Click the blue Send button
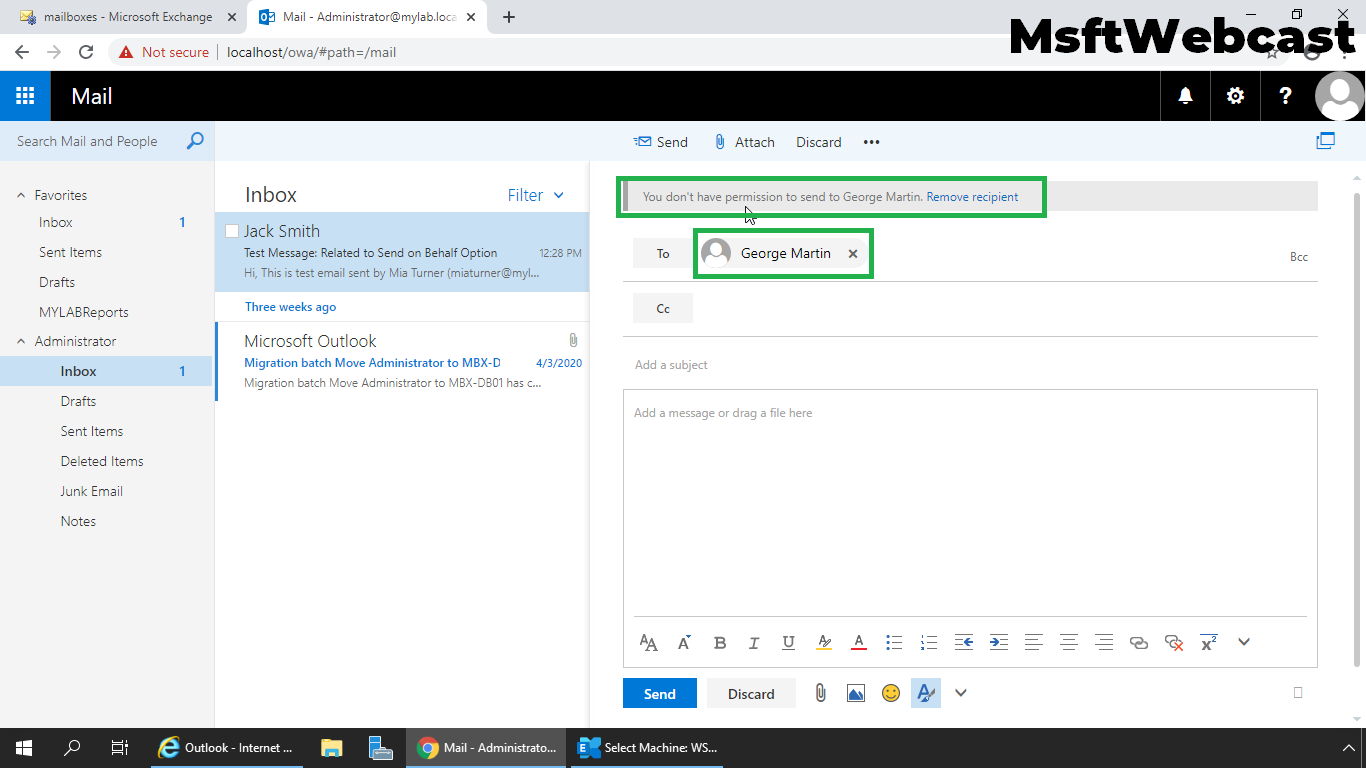The image size is (1366, 768). [660, 693]
